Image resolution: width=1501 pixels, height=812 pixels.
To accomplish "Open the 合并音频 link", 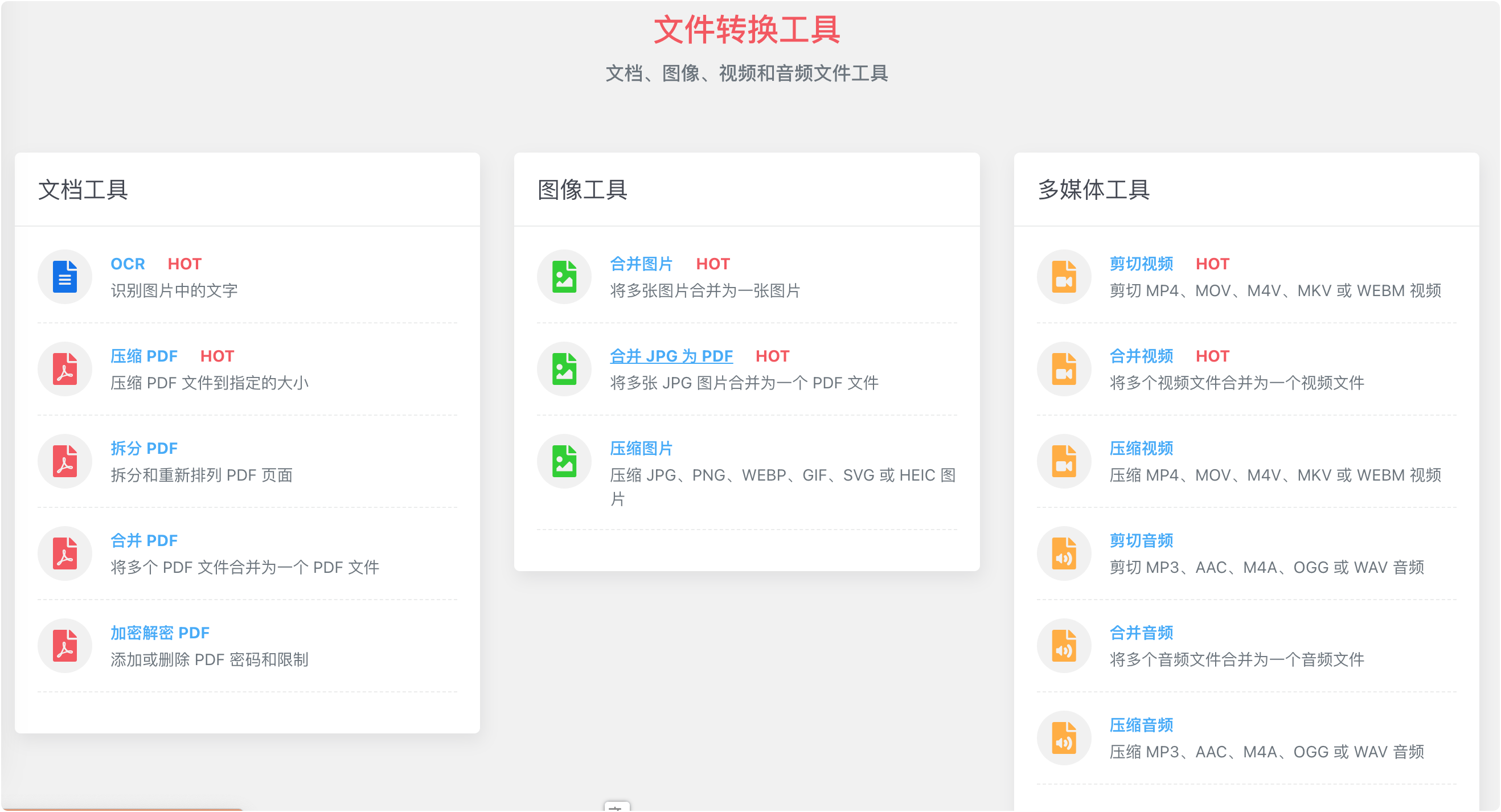I will click(1141, 633).
